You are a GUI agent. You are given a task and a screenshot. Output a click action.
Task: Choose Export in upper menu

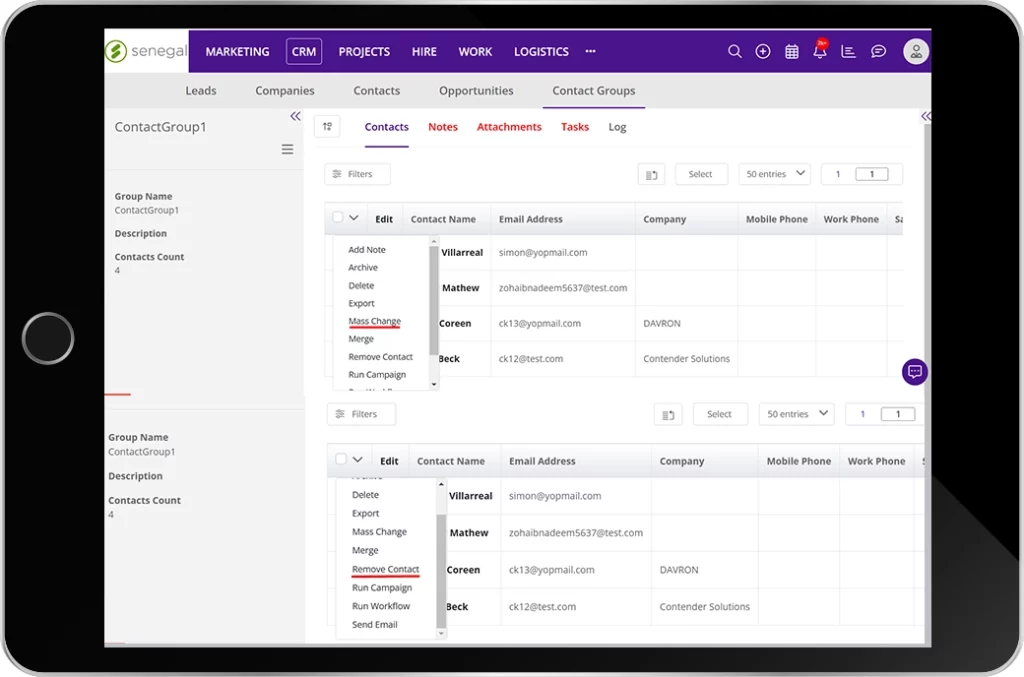pos(361,303)
